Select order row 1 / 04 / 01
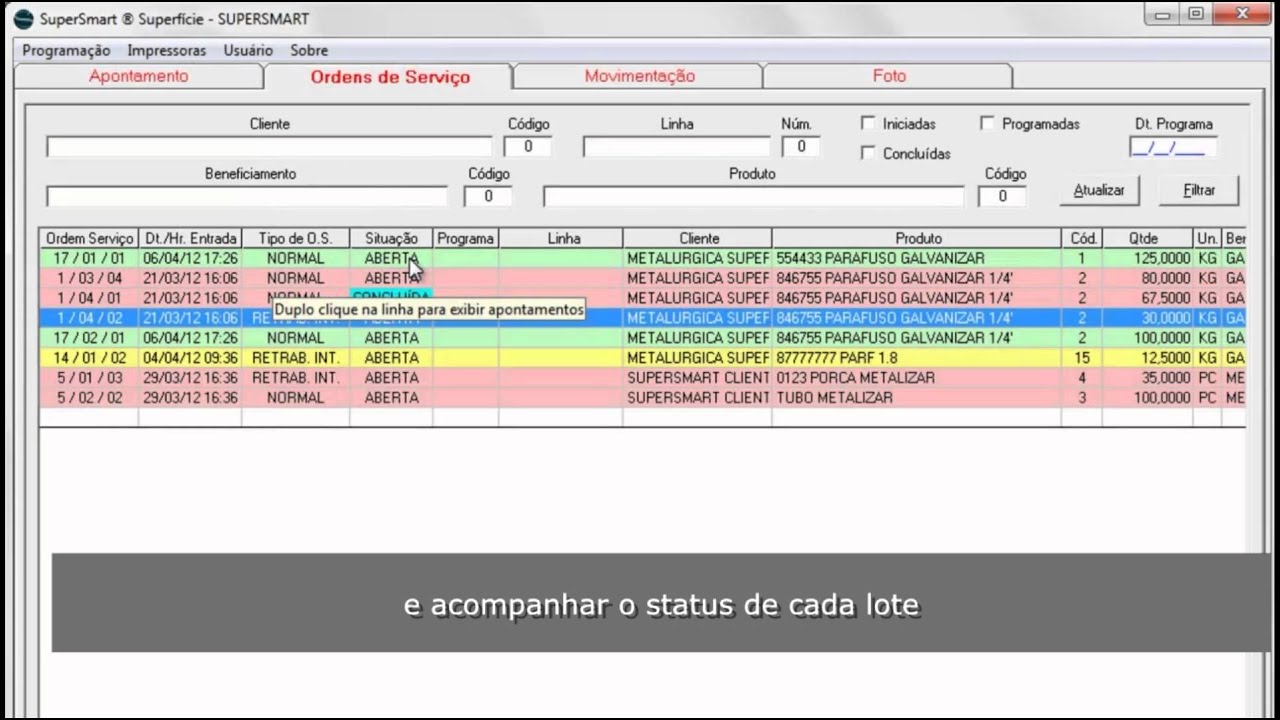Image resolution: width=1280 pixels, height=720 pixels. [642, 298]
